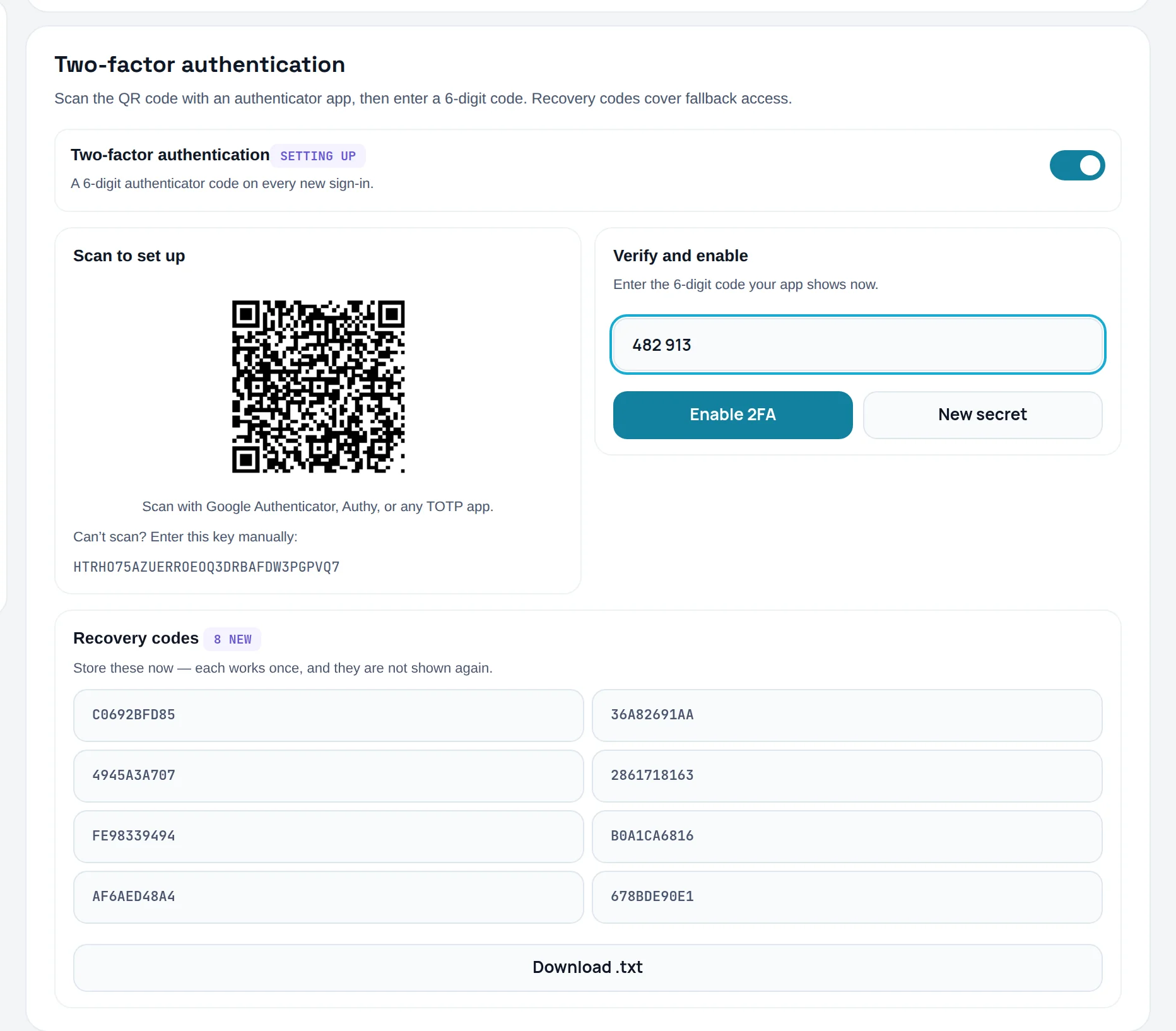This screenshot has height=1031, width=1176.
Task: Click recovery code AF6AED48A4
Action: pyautogui.click(x=328, y=897)
